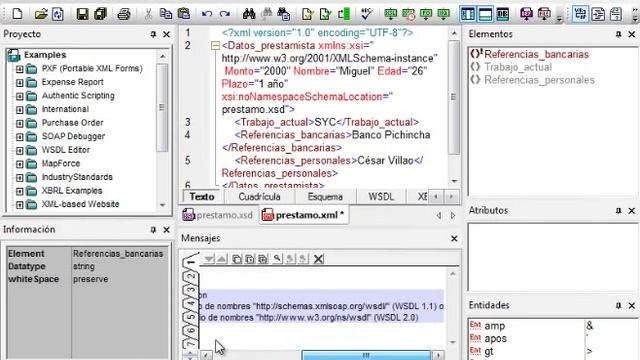This screenshot has width=640, height=360.
Task: Toggle the project window layout button
Action: pyautogui.click(x=468, y=14)
